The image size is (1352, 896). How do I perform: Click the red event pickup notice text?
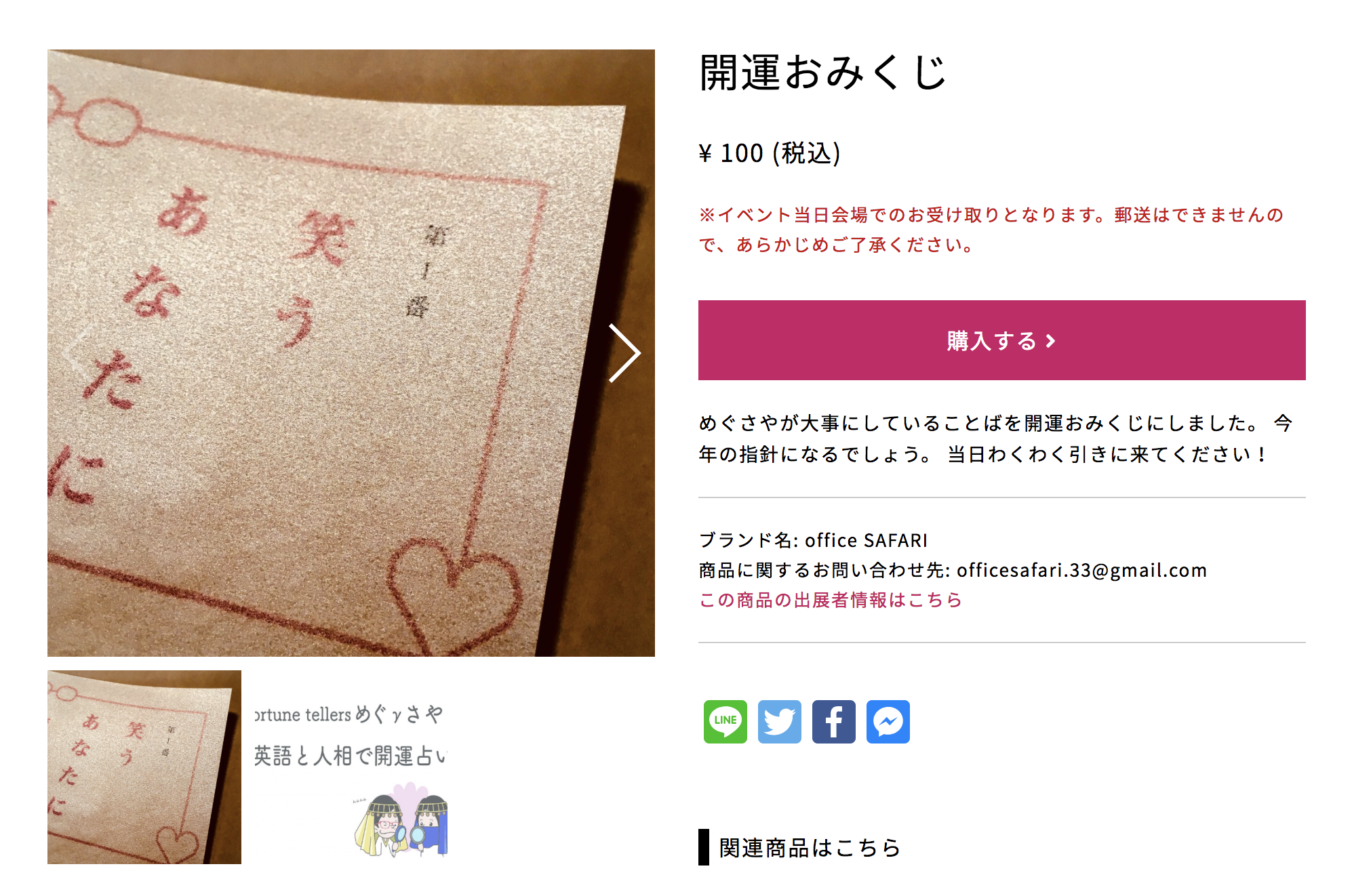tap(991, 230)
